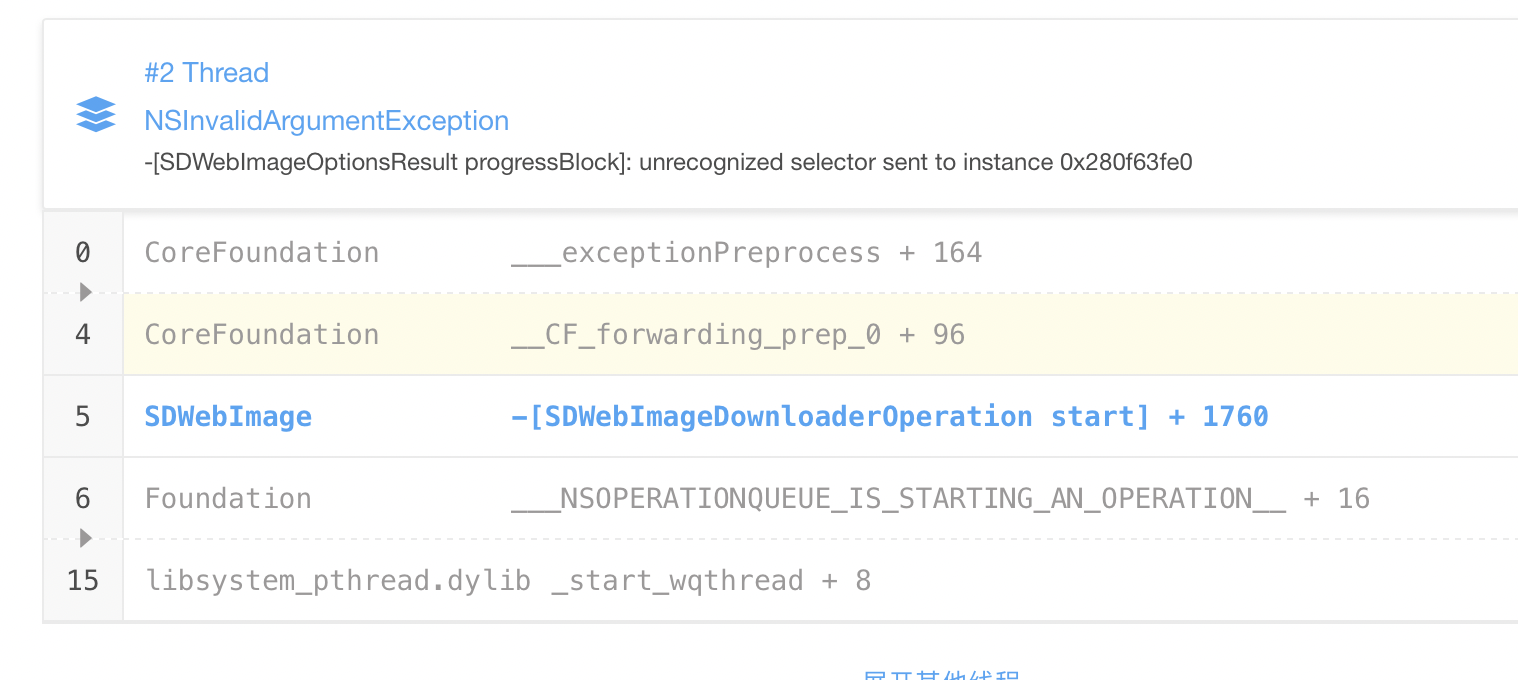Click the blue stacked-layers crash icon
This screenshot has width=1518, height=680.
coord(95,114)
